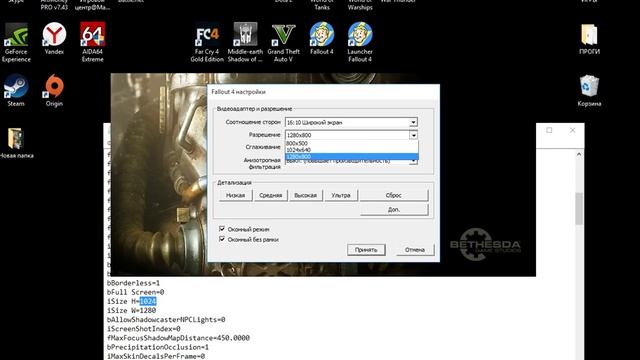Open advanced settings with Доп. button
Screen dimensions: 640x360
click(x=394, y=209)
